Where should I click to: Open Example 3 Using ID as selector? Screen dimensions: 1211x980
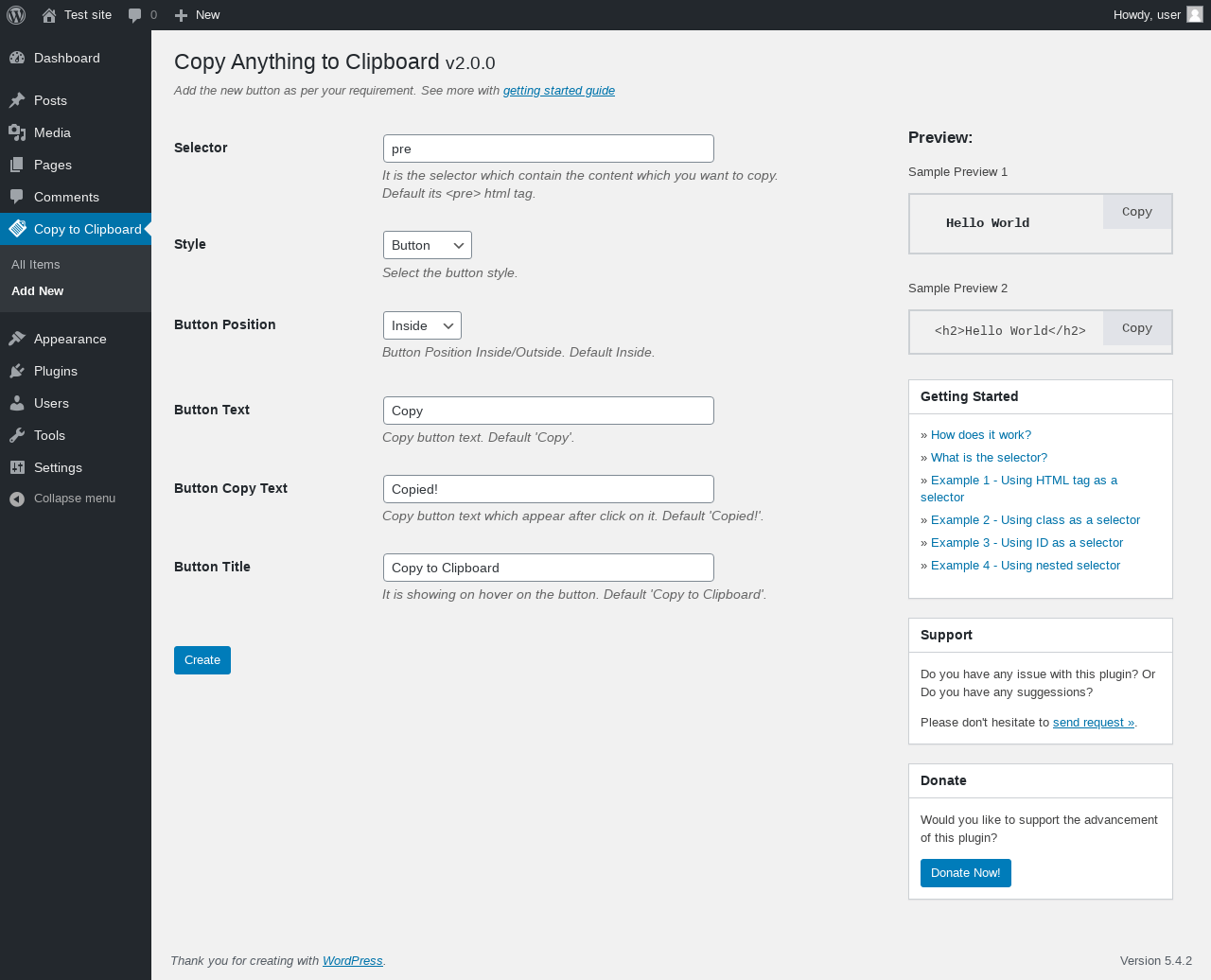(x=1027, y=543)
